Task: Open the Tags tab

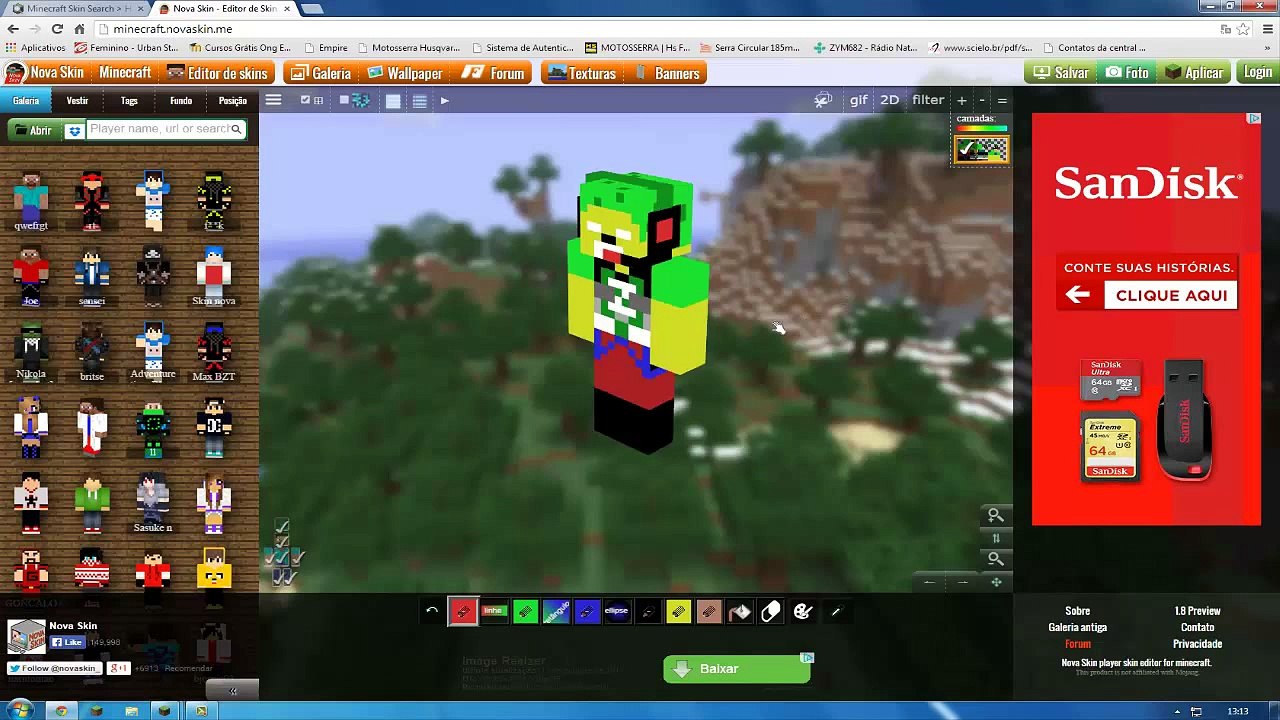Action: 129,101
